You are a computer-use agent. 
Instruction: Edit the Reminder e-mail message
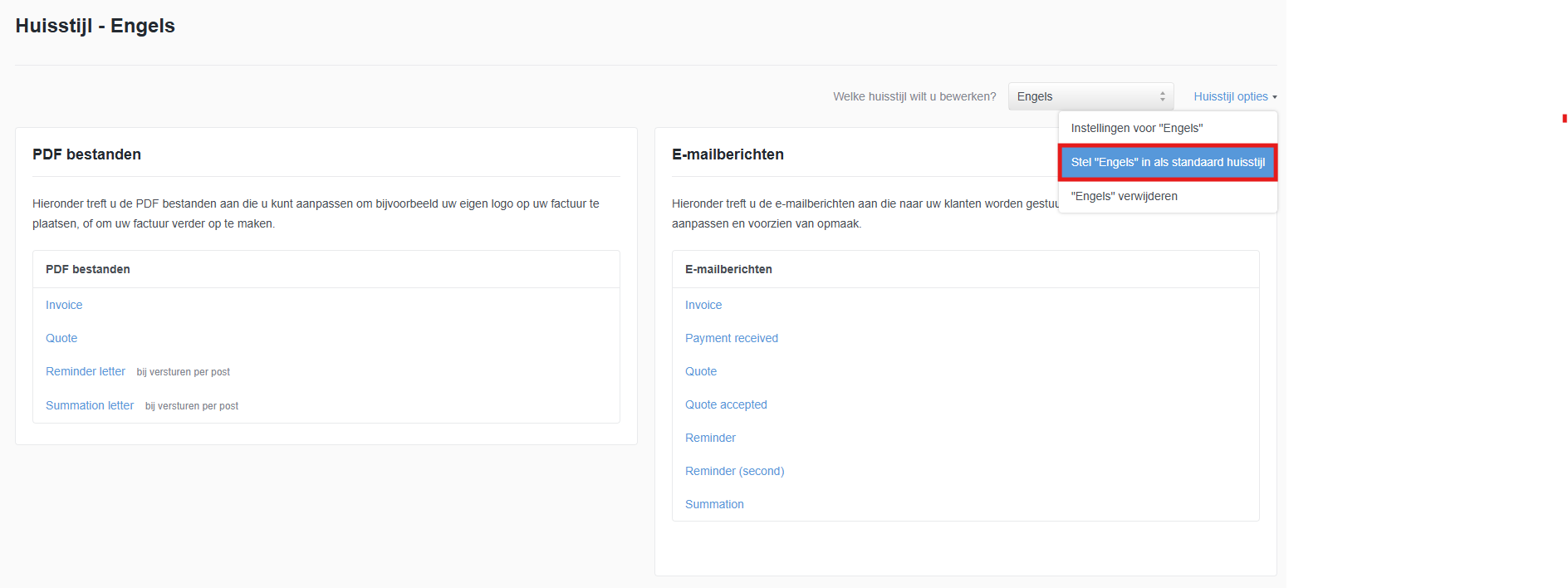(x=710, y=438)
